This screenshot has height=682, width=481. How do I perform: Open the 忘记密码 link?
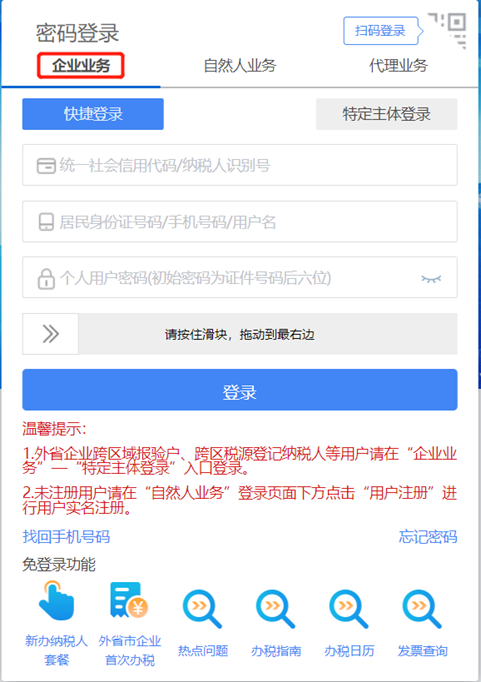point(428,537)
